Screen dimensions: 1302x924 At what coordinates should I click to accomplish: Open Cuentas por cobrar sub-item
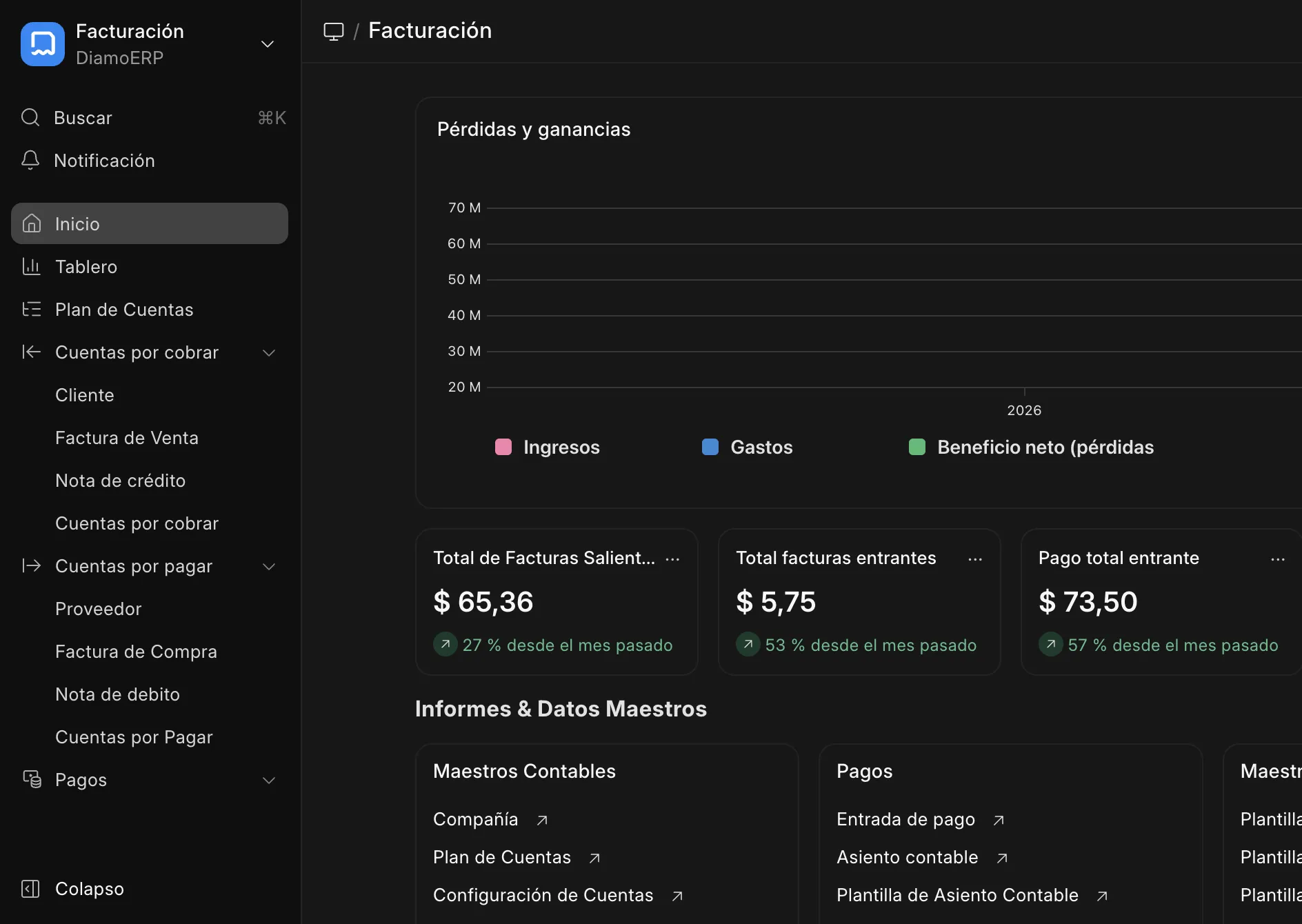tap(137, 523)
